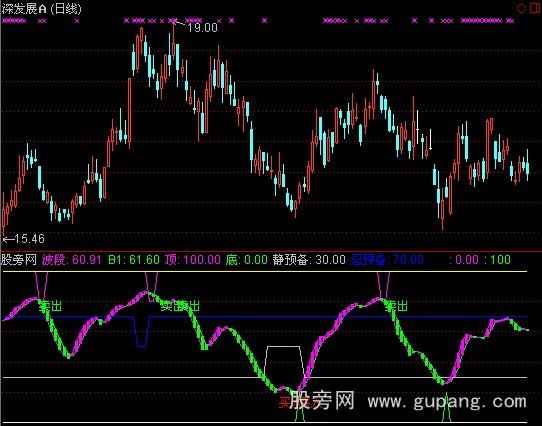
Task: Click the indicator name 股旁网
Action: tap(19, 259)
